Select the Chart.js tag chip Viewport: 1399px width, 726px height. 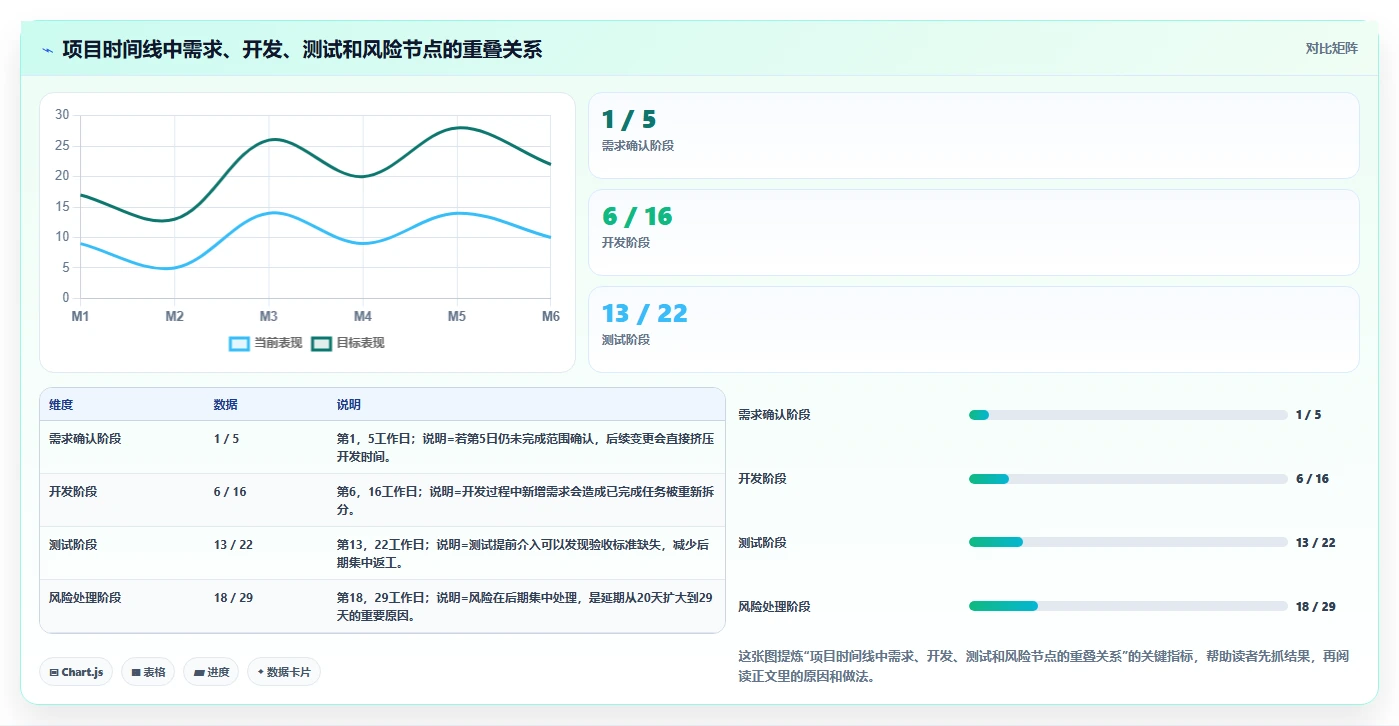[x=76, y=672]
